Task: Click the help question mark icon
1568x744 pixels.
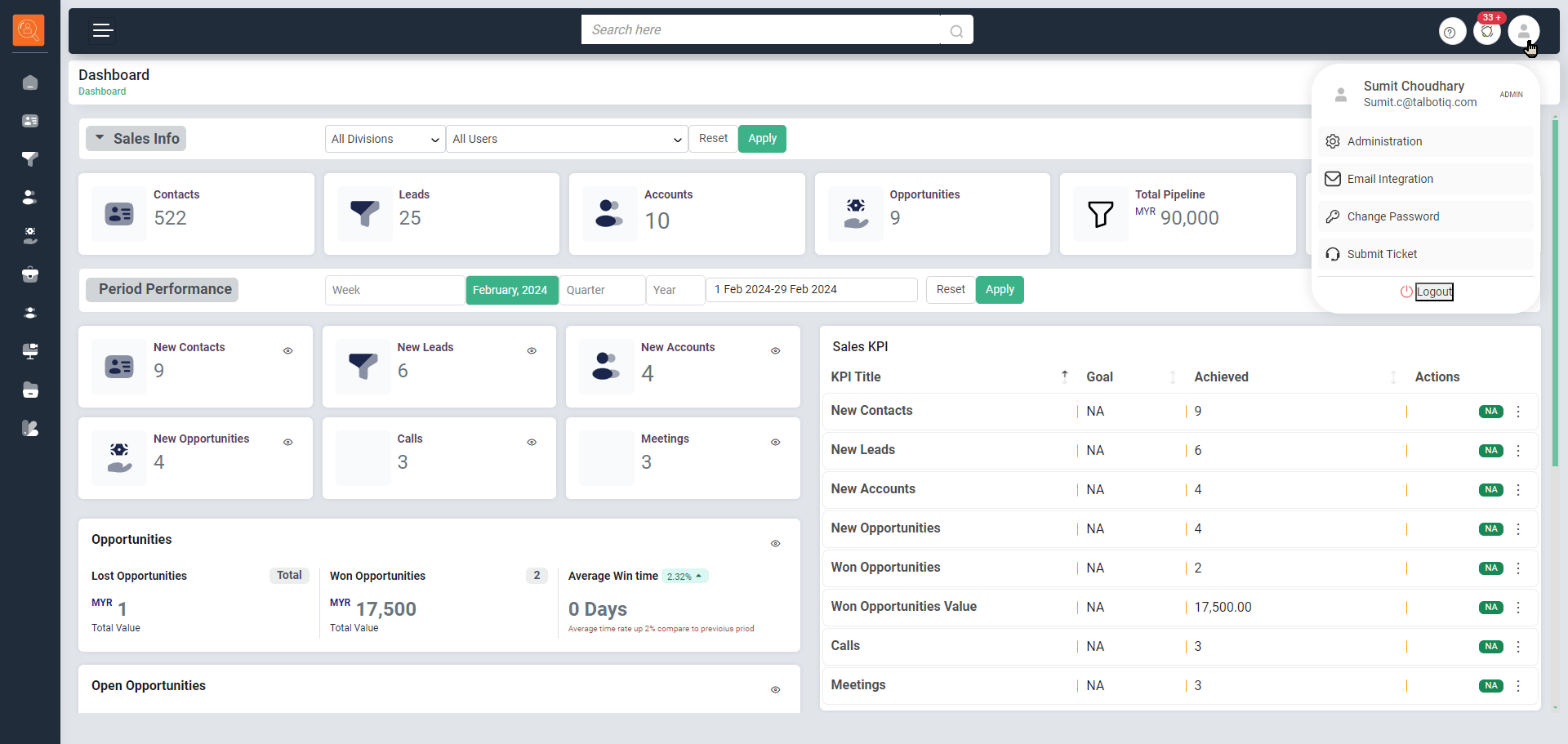Action: (1450, 32)
